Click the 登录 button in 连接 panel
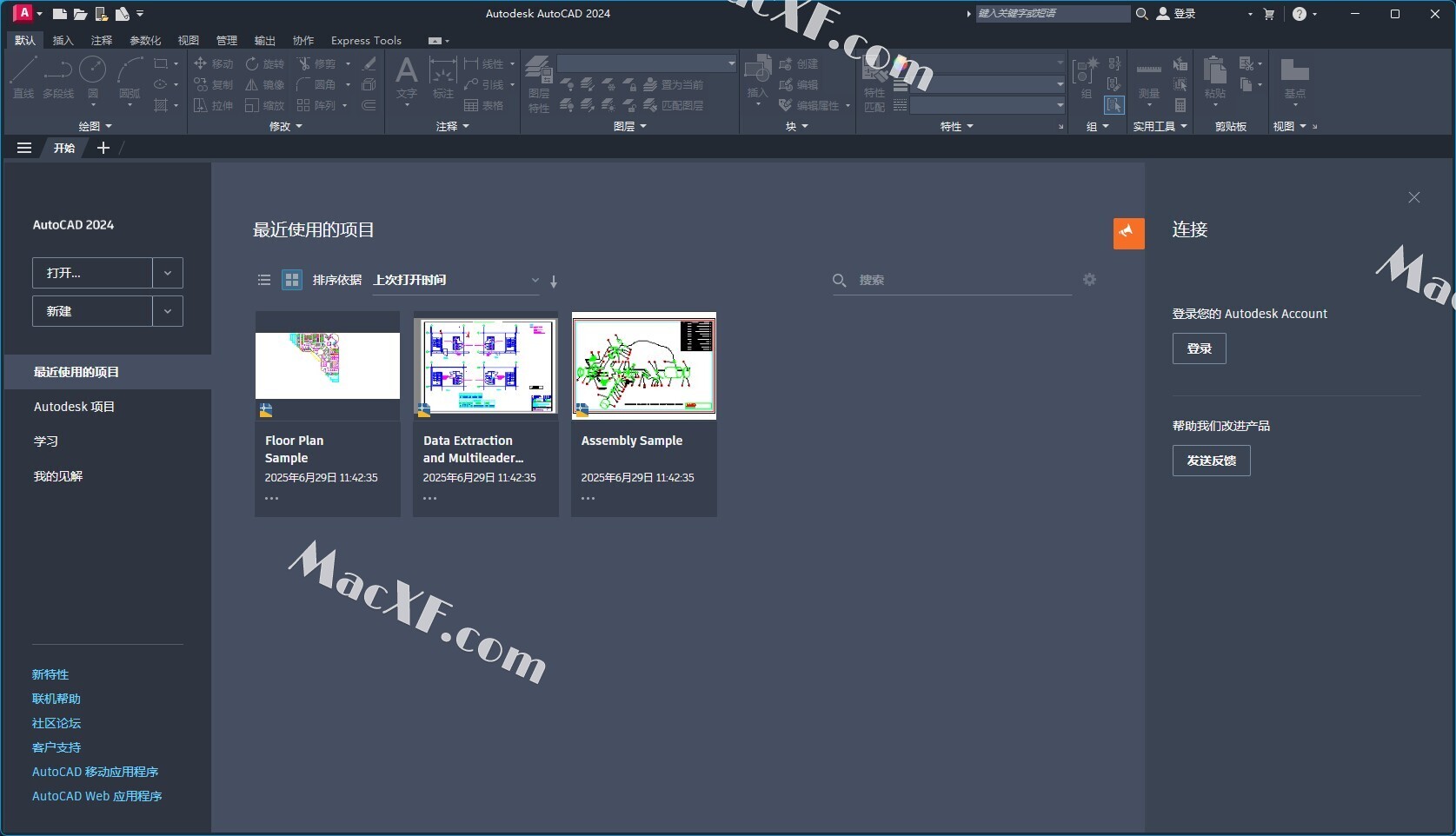The width and height of the screenshot is (1456, 836). (1199, 348)
